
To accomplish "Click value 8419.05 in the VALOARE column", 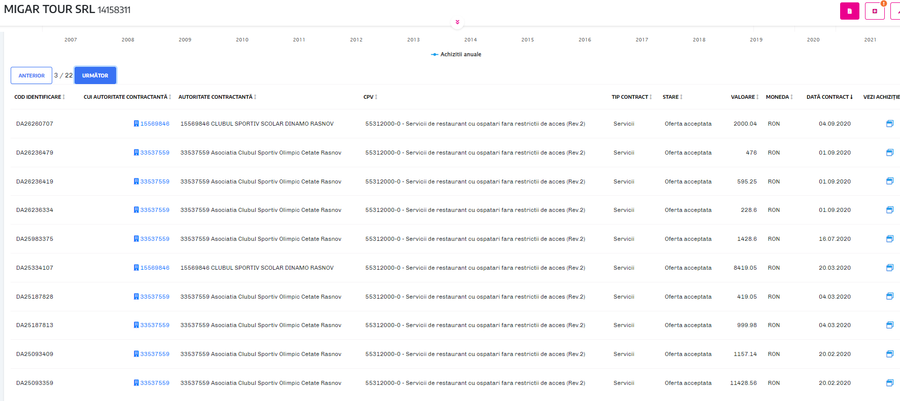I will pyautogui.click(x=745, y=267).
